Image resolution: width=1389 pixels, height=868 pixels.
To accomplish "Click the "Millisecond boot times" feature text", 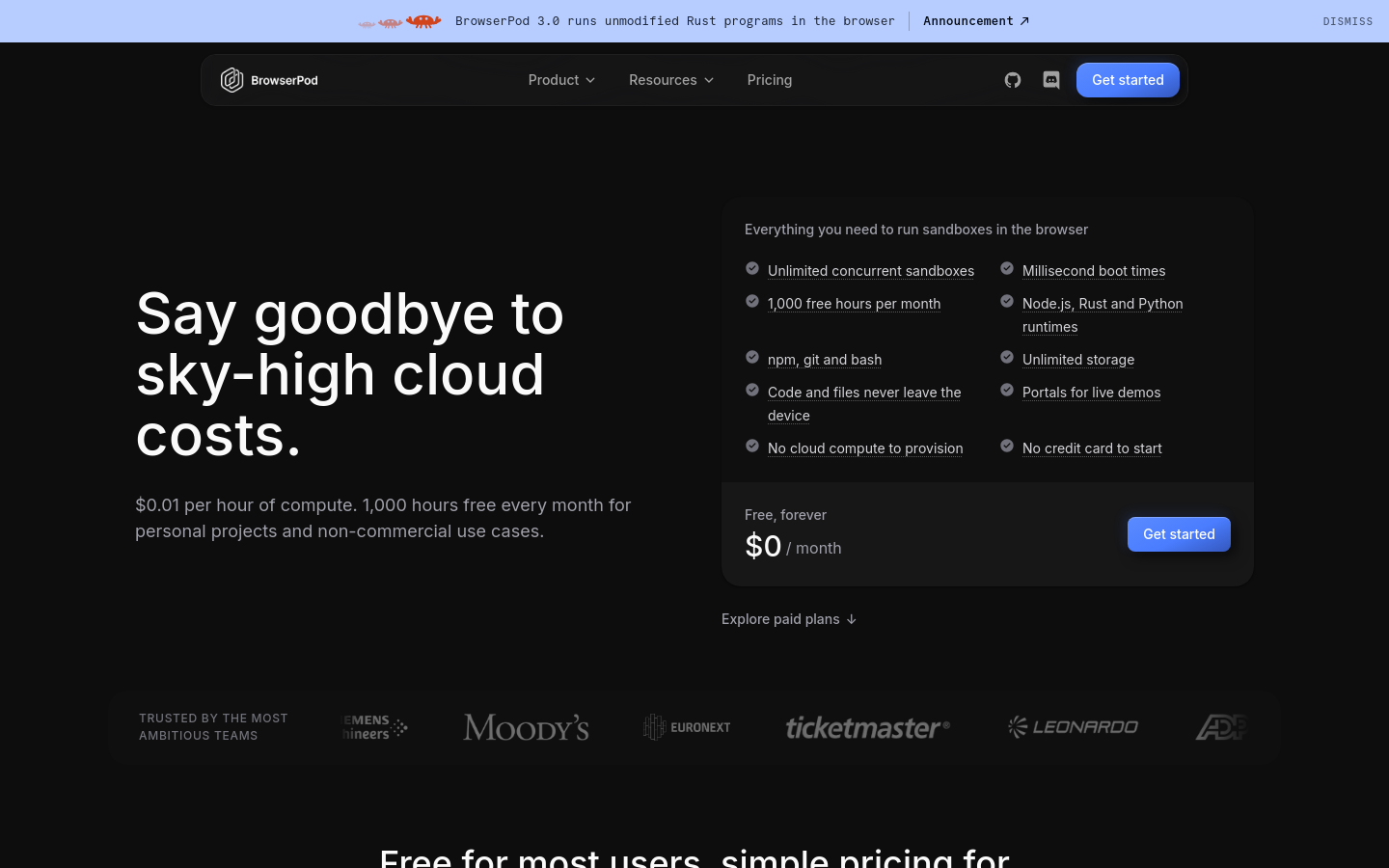I will (x=1094, y=271).
